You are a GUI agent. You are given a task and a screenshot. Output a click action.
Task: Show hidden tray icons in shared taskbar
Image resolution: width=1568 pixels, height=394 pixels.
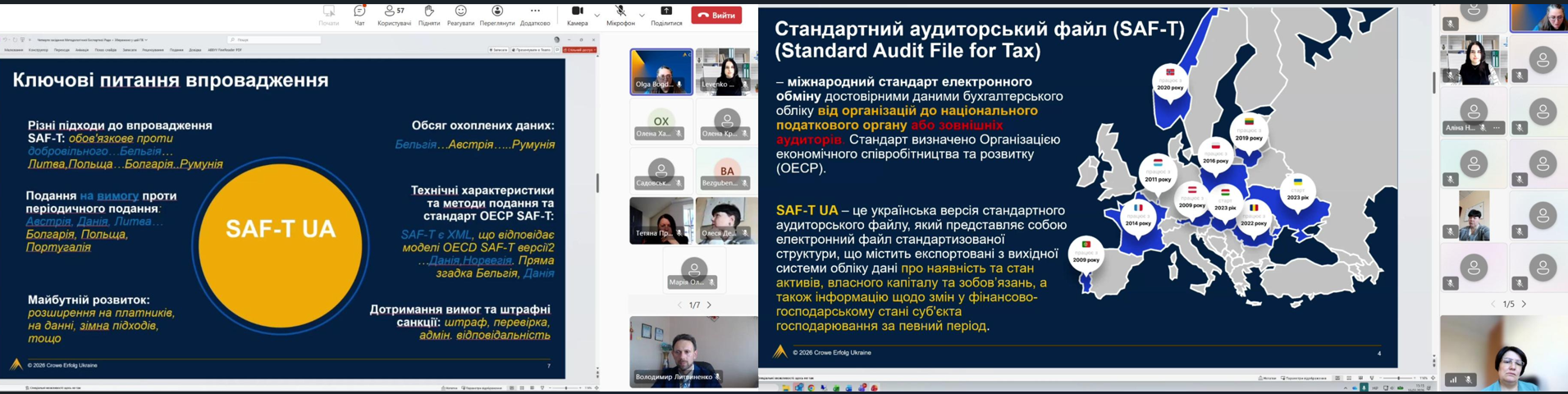1346,387
